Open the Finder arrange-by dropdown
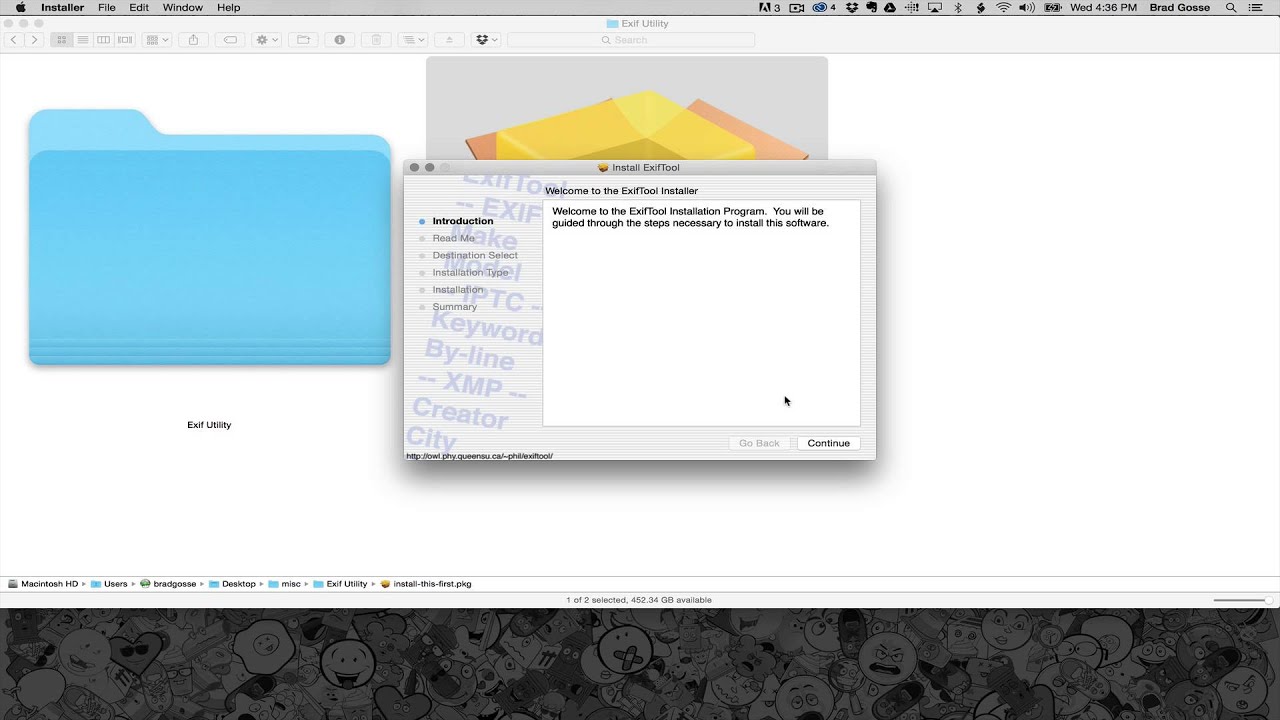This screenshot has height=720, width=1280. (x=157, y=40)
